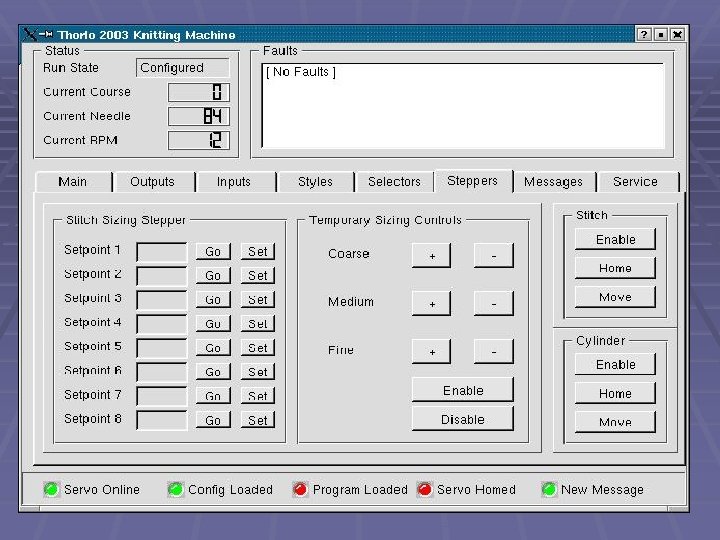Click Go for Setpoint 7

(213, 396)
